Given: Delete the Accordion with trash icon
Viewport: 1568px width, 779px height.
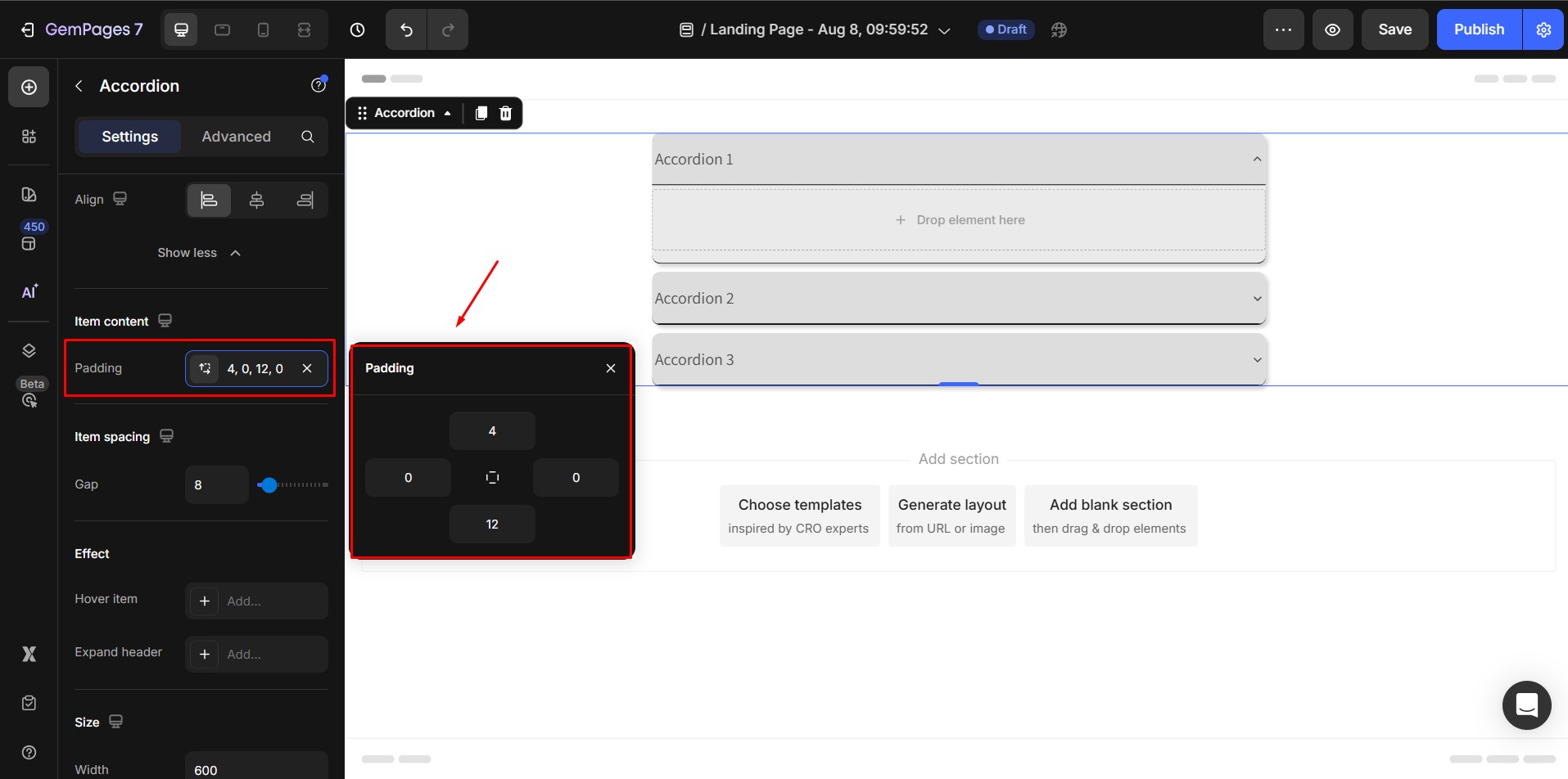Looking at the screenshot, I should pyautogui.click(x=506, y=113).
